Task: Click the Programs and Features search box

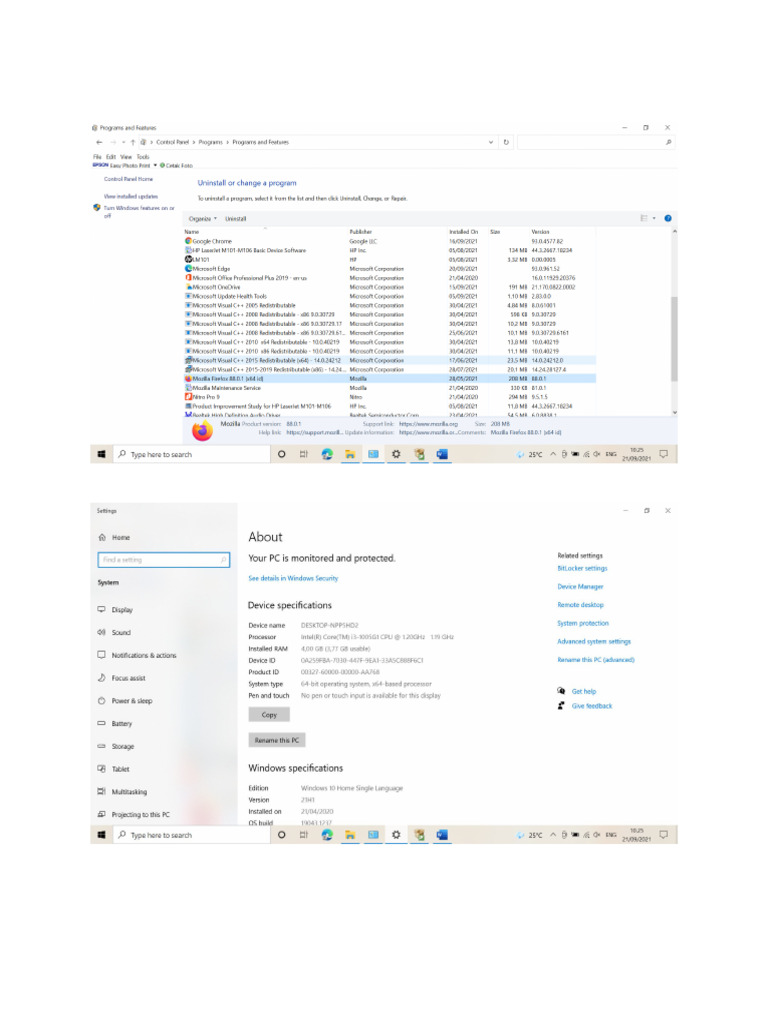Action: click(596, 142)
